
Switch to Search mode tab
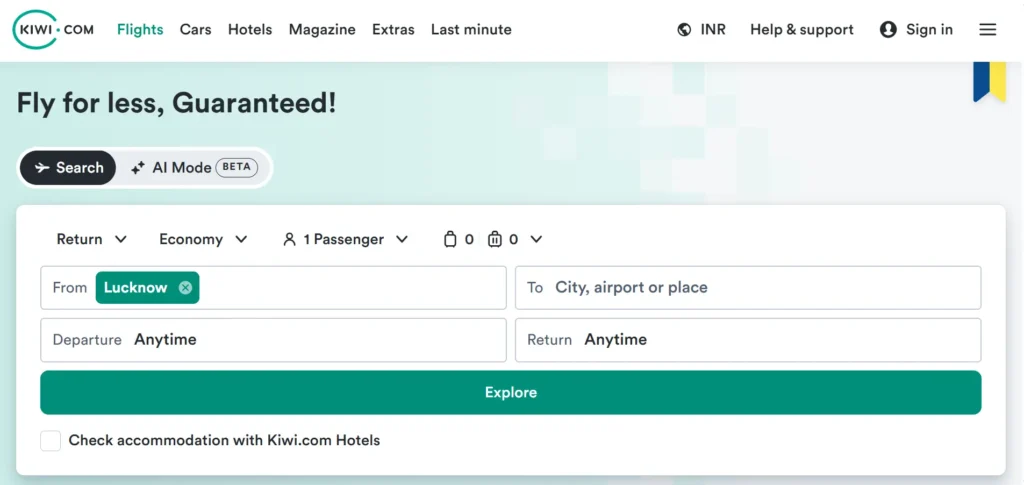68,168
